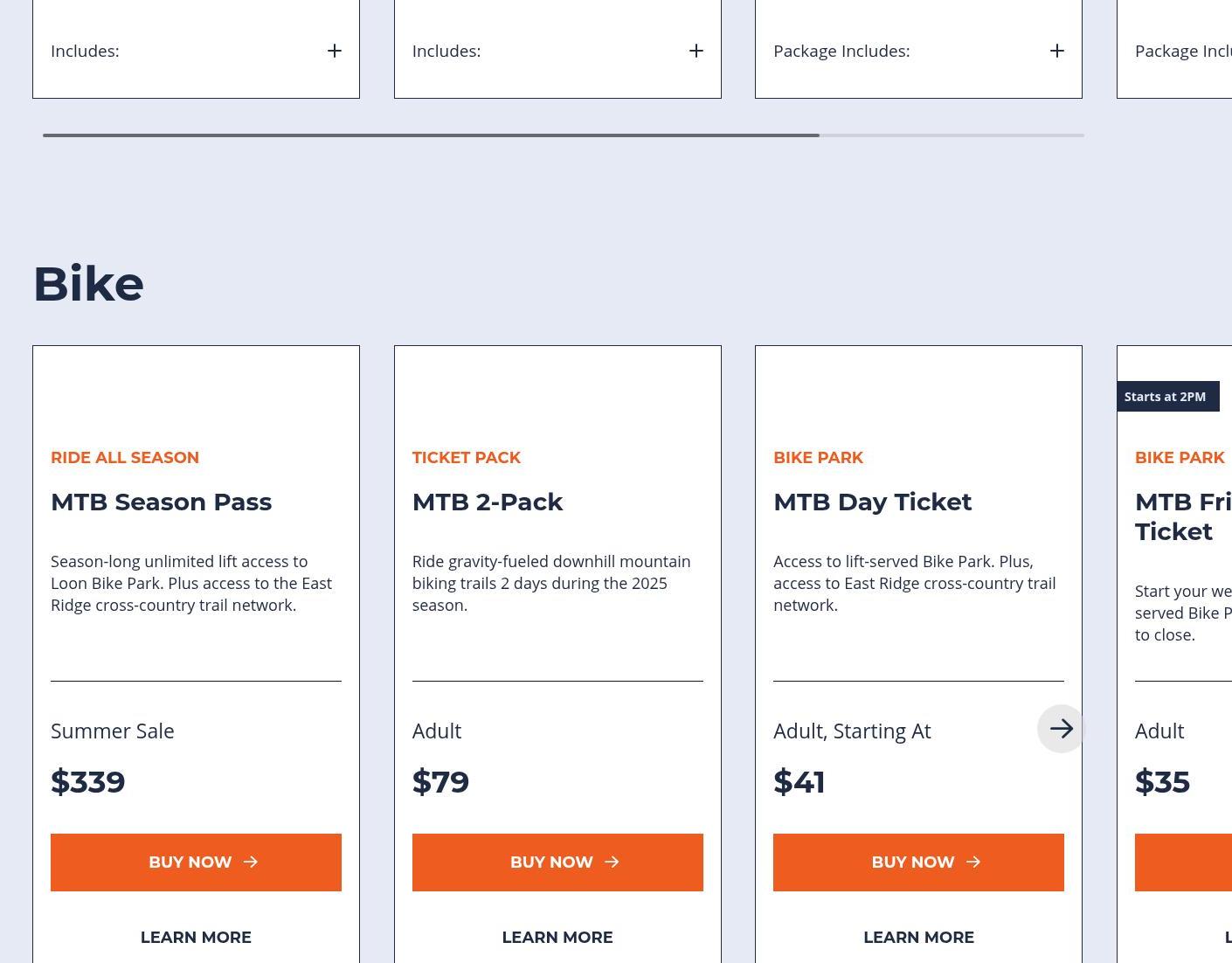Click the MTB 2-Pack title

[x=488, y=502]
